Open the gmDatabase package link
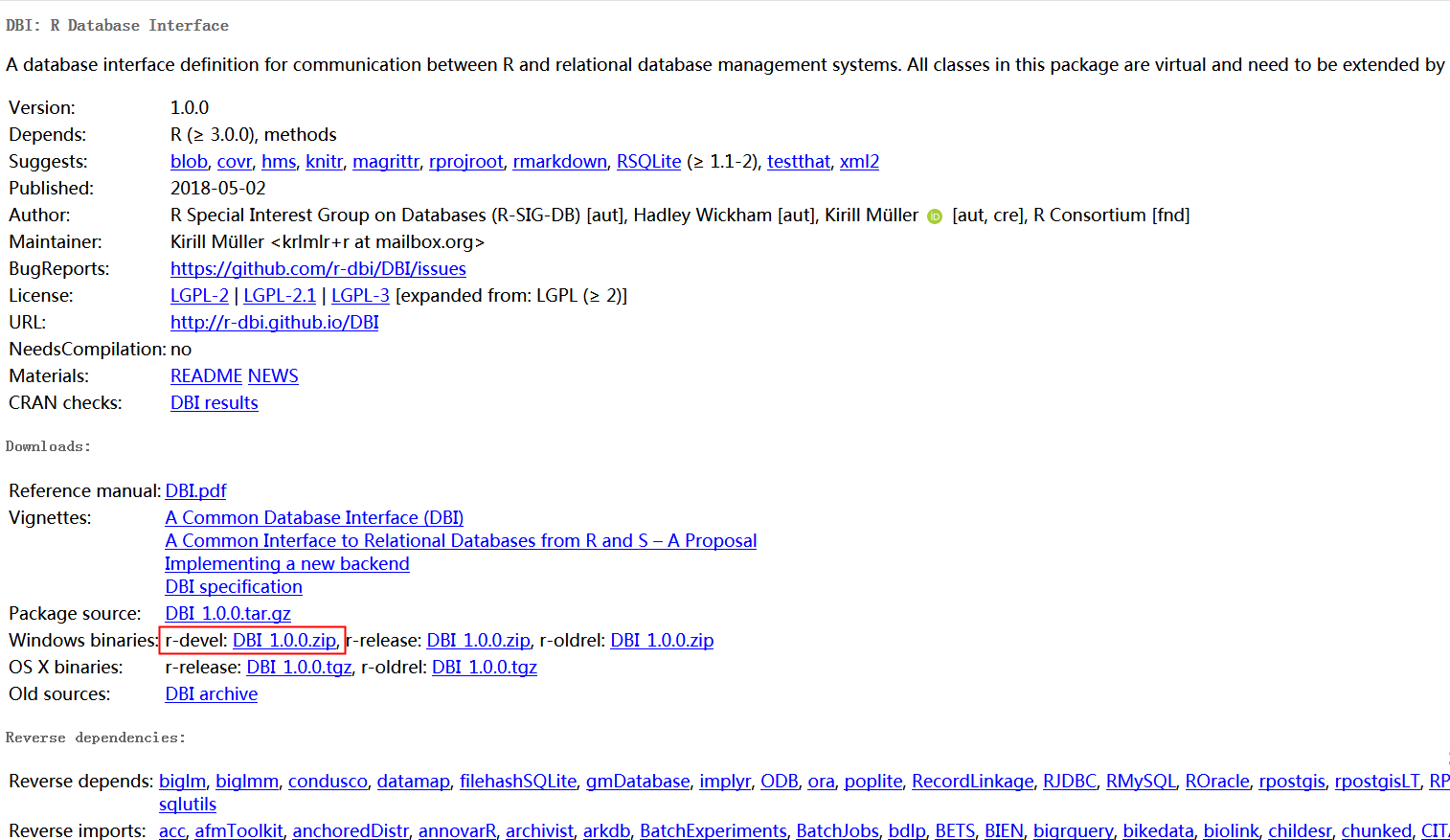This screenshot has height=840, width=1450. point(638,782)
